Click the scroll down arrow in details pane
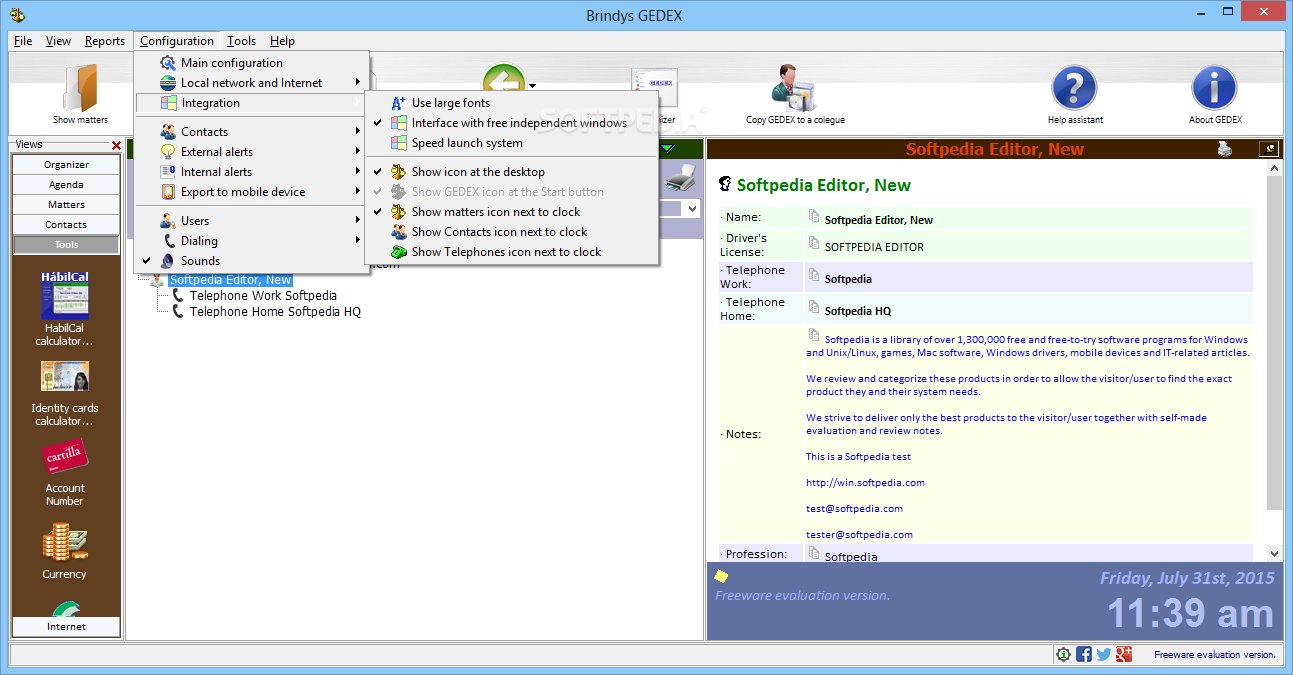The height and width of the screenshot is (675, 1293). coord(1274,553)
